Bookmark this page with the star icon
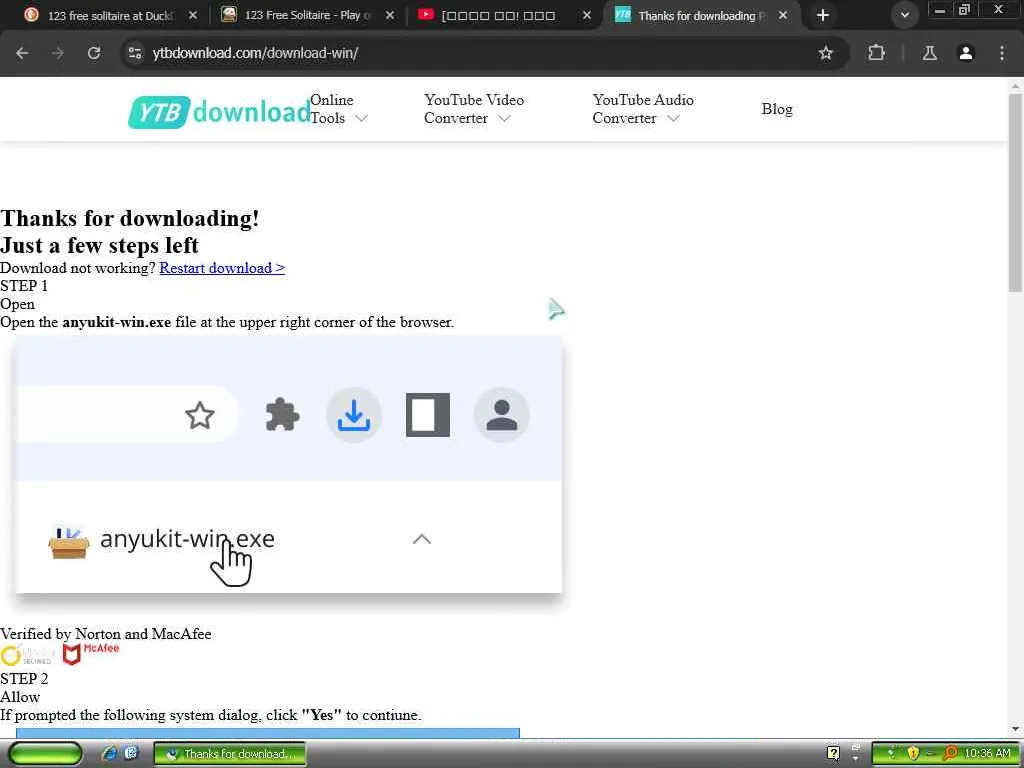Image resolution: width=1024 pixels, height=768 pixels. tap(825, 53)
